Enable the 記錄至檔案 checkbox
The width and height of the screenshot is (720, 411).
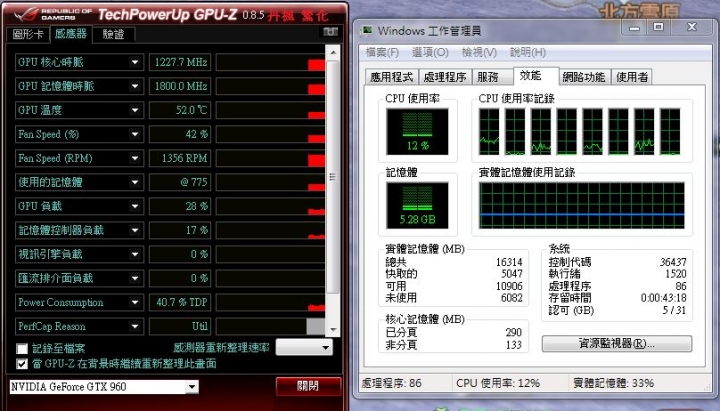click(22, 349)
